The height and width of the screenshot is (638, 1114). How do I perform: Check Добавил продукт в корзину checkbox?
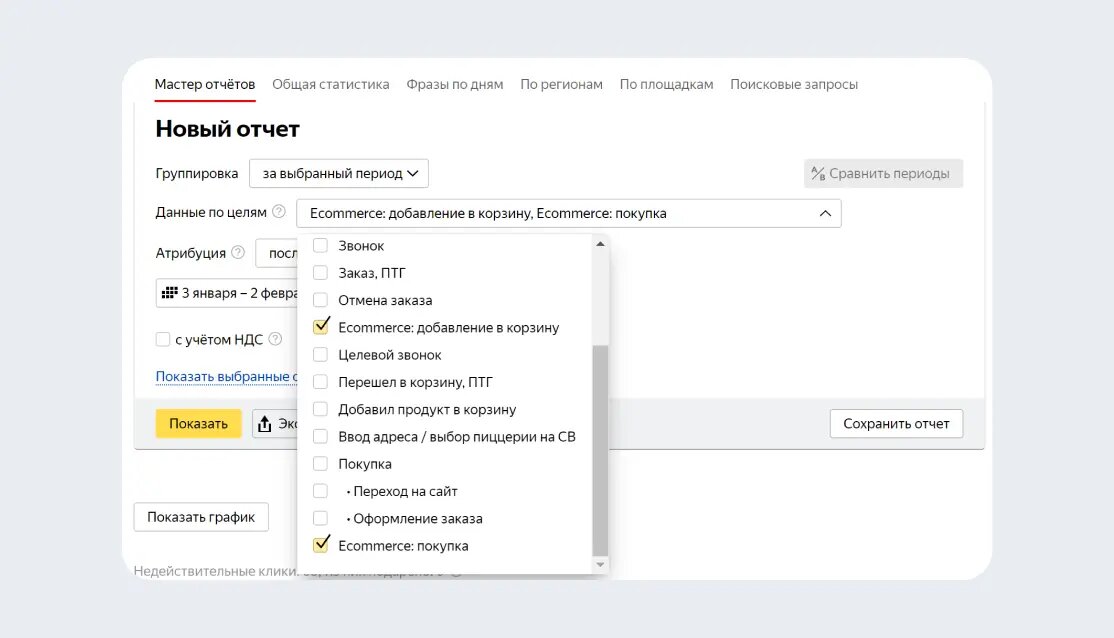[x=320, y=409]
